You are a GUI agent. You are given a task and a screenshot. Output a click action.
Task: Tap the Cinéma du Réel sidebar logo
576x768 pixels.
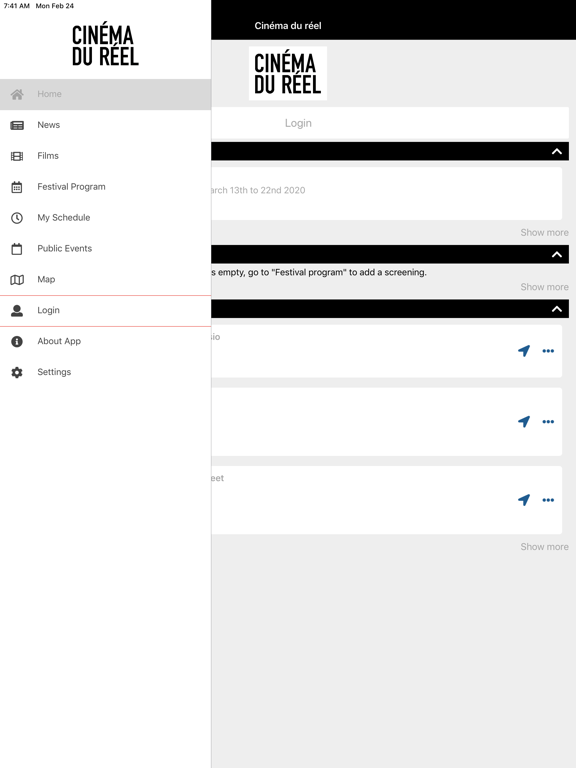[105, 46]
